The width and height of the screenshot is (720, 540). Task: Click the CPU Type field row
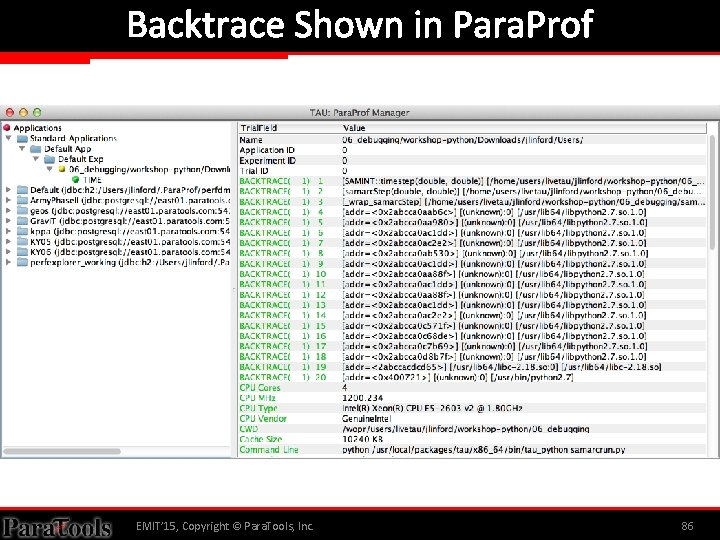[x=472, y=408]
